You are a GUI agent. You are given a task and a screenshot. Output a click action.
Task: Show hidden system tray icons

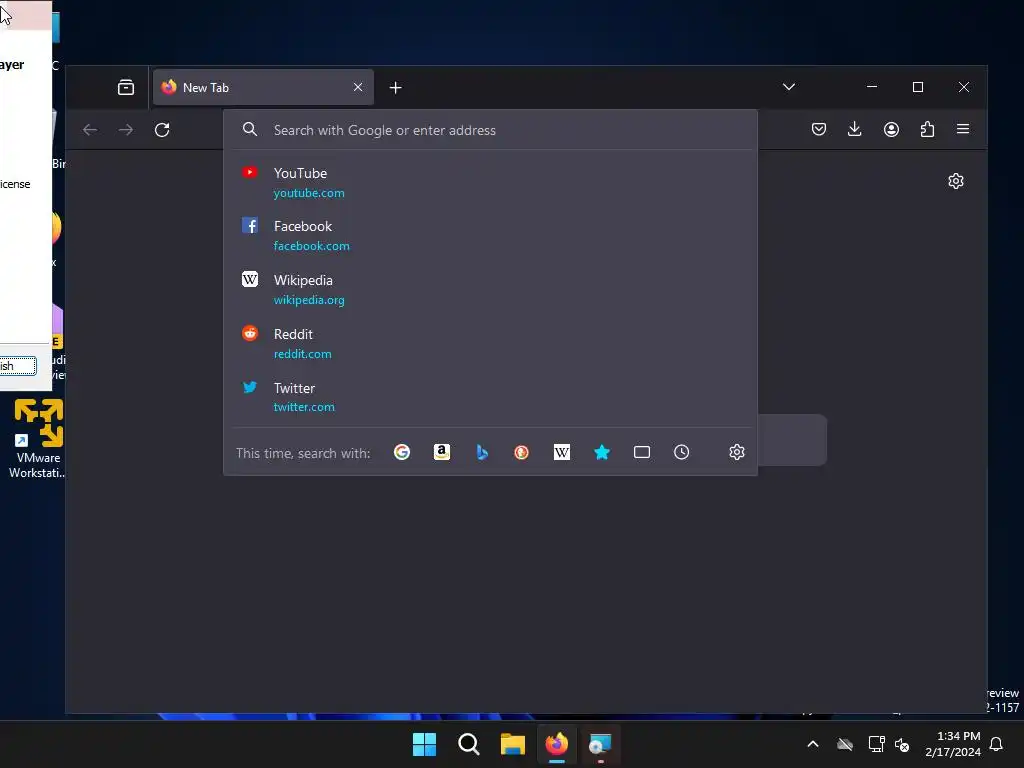[813, 744]
